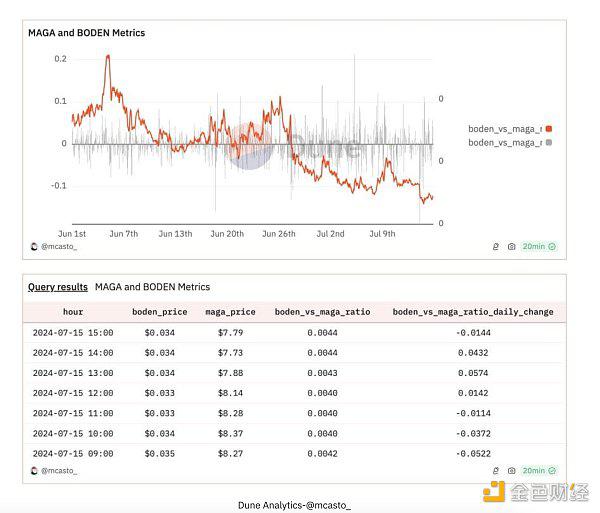Click the $7.73 maga_price cell
Screen dimensions: 600x513
tap(230, 353)
